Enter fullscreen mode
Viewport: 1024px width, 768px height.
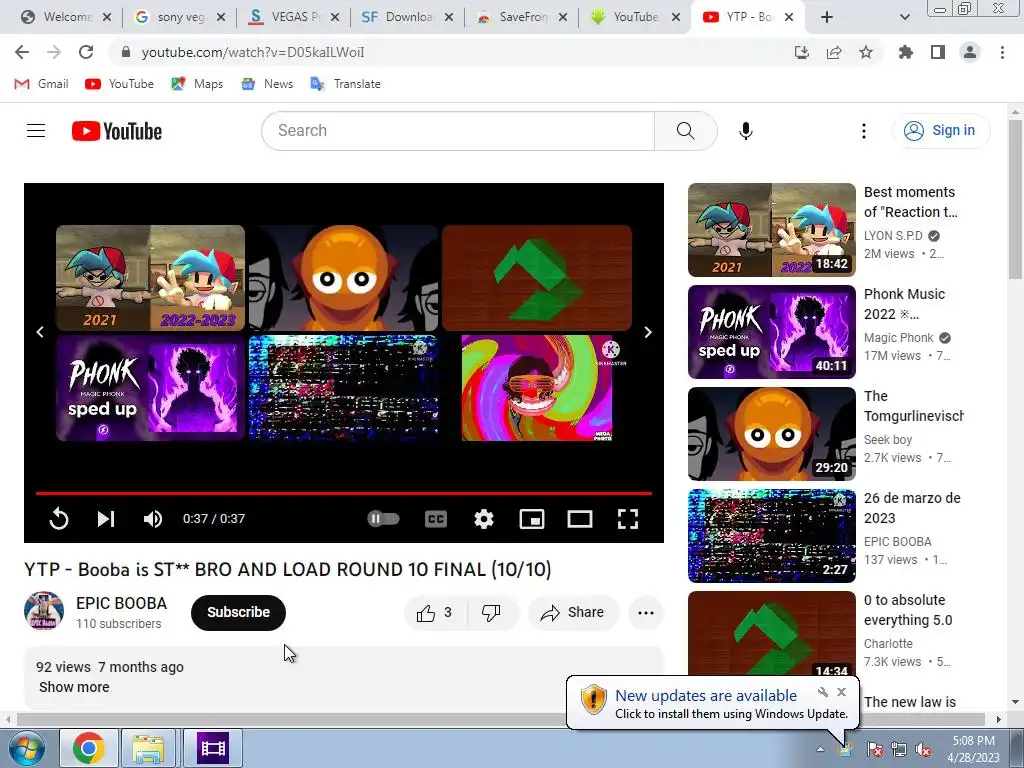(628, 519)
